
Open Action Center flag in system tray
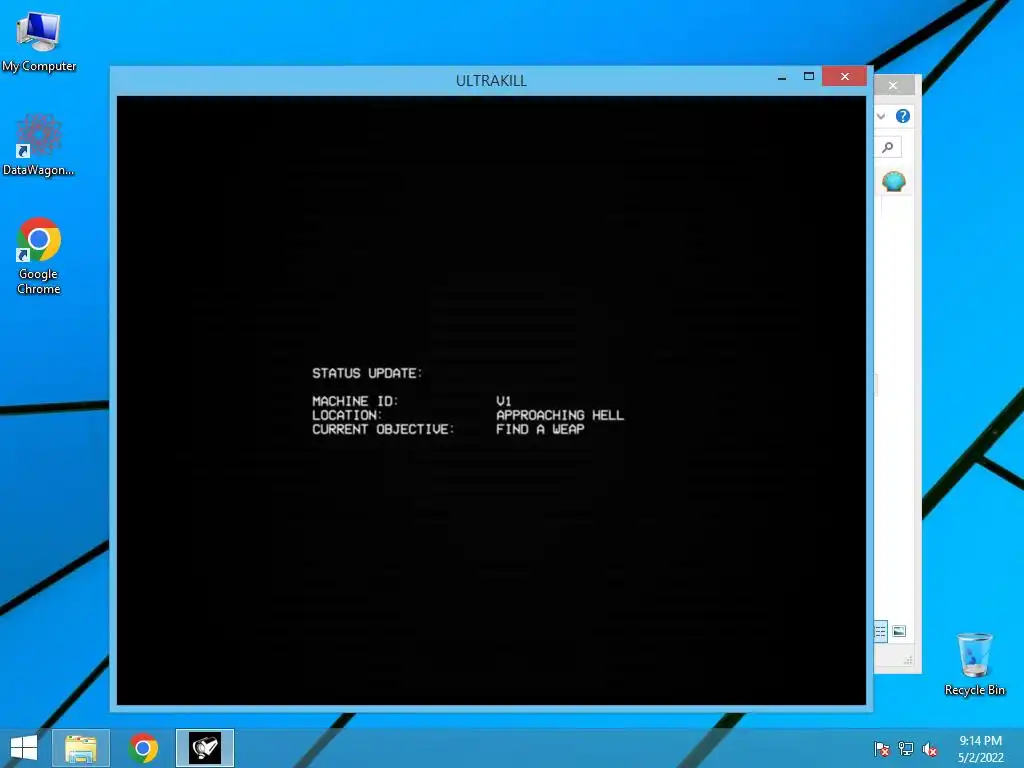(x=882, y=749)
